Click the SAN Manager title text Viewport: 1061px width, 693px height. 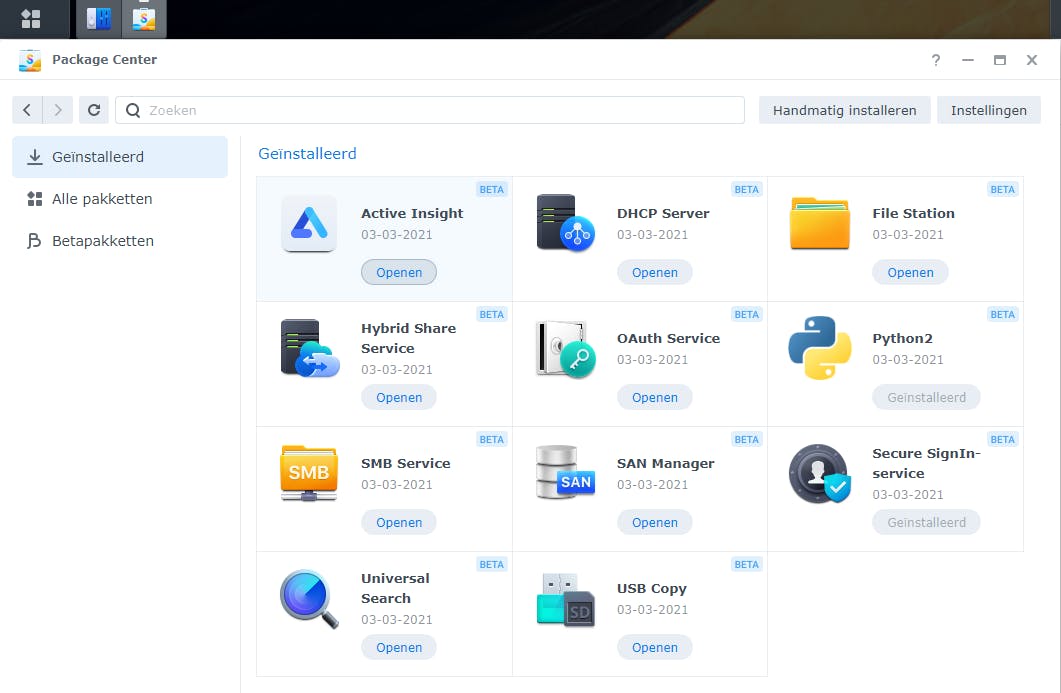[x=665, y=464]
